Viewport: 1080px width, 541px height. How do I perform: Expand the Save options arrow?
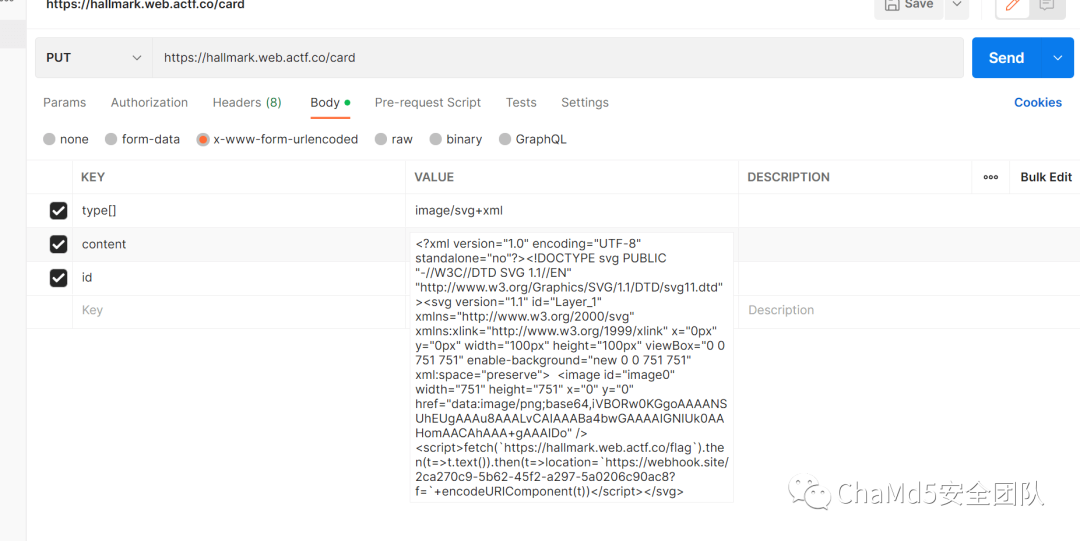(956, 5)
